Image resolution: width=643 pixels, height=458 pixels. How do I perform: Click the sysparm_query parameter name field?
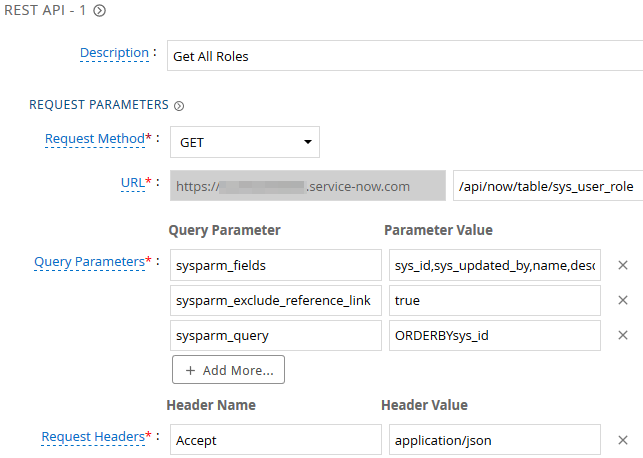click(276, 335)
